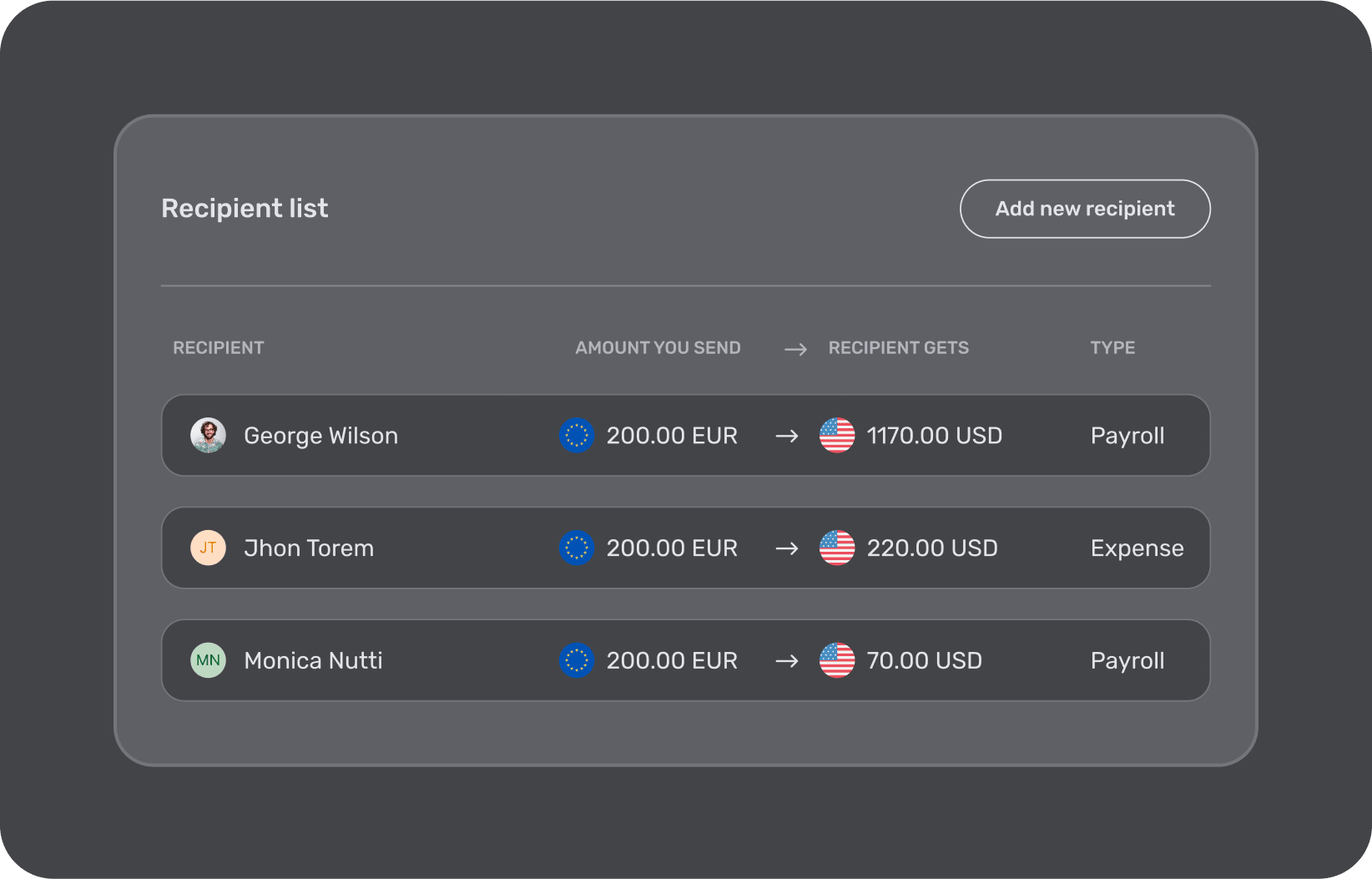Click the Recipient list heading
The width and height of the screenshot is (1372, 879).
(245, 209)
